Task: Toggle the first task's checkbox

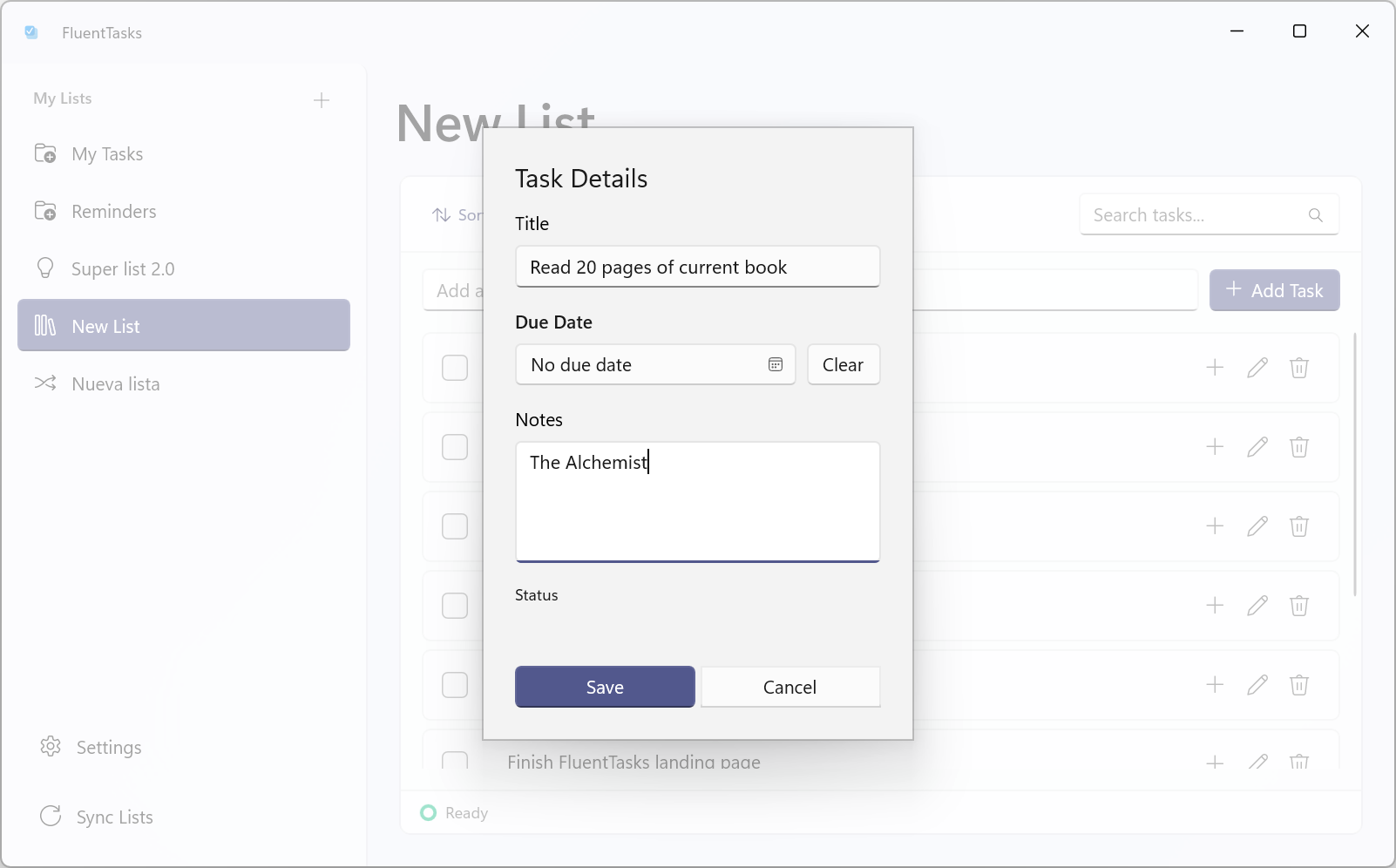Action: pos(455,368)
